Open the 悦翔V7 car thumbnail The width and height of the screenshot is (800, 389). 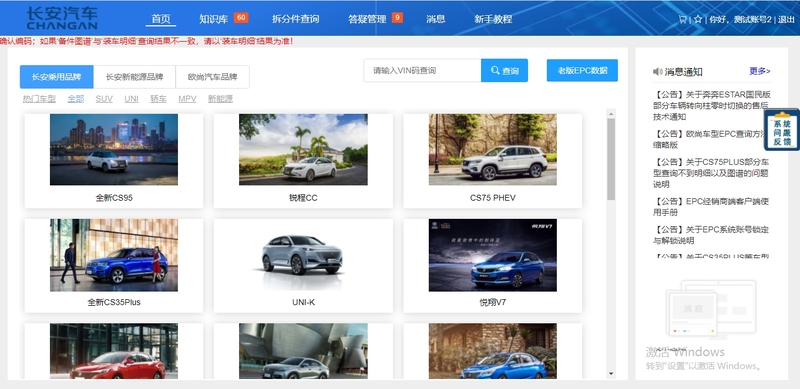pos(493,255)
